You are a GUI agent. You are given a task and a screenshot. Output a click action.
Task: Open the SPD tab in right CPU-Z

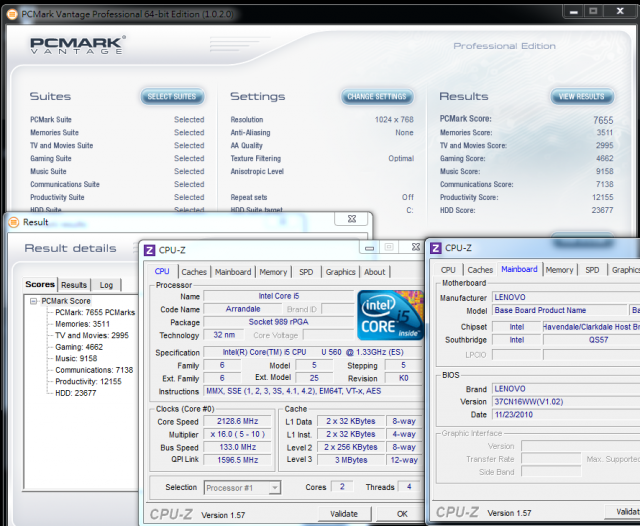tap(592, 270)
